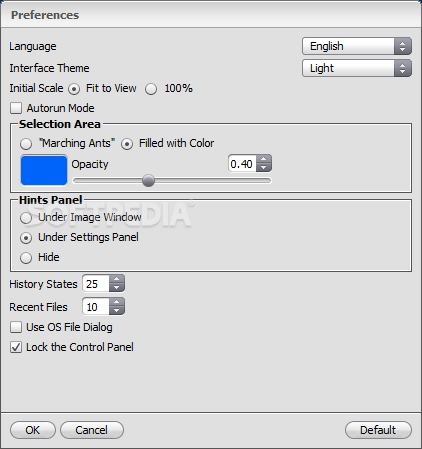Choose the "Marching Ants" selection style
The height and width of the screenshot is (449, 422).
click(26, 144)
